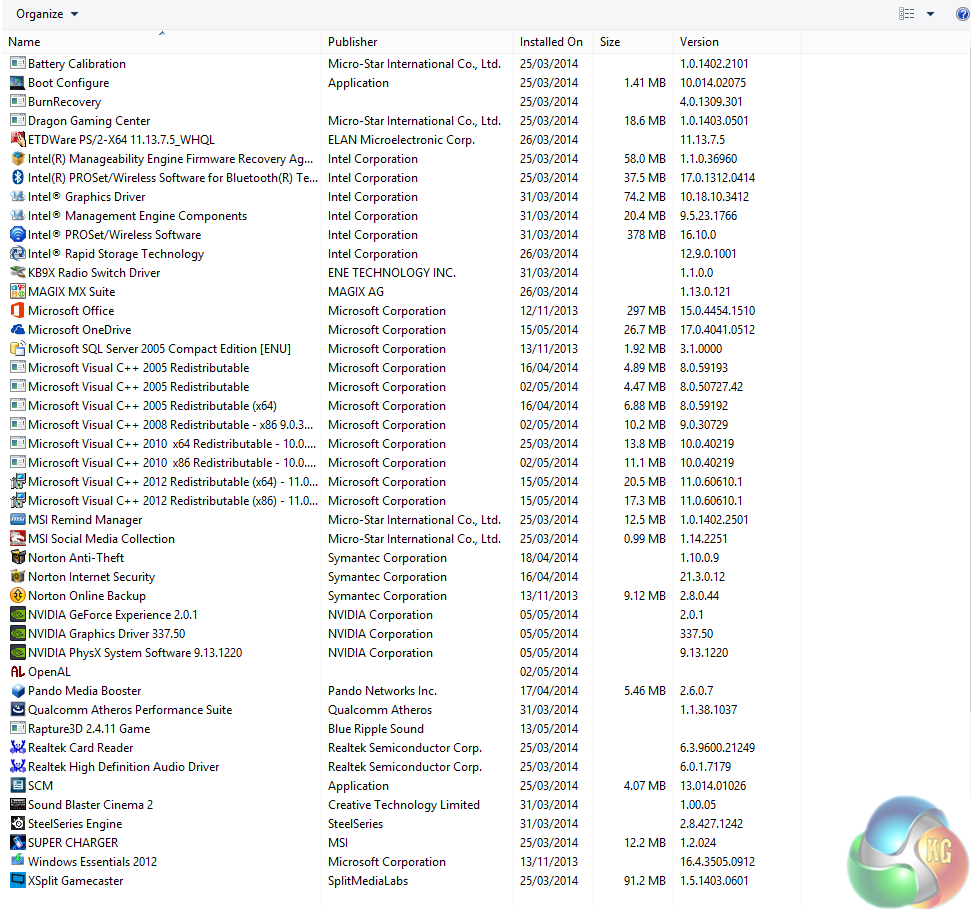
Task: Sort by Installed On column header
Action: tap(551, 41)
